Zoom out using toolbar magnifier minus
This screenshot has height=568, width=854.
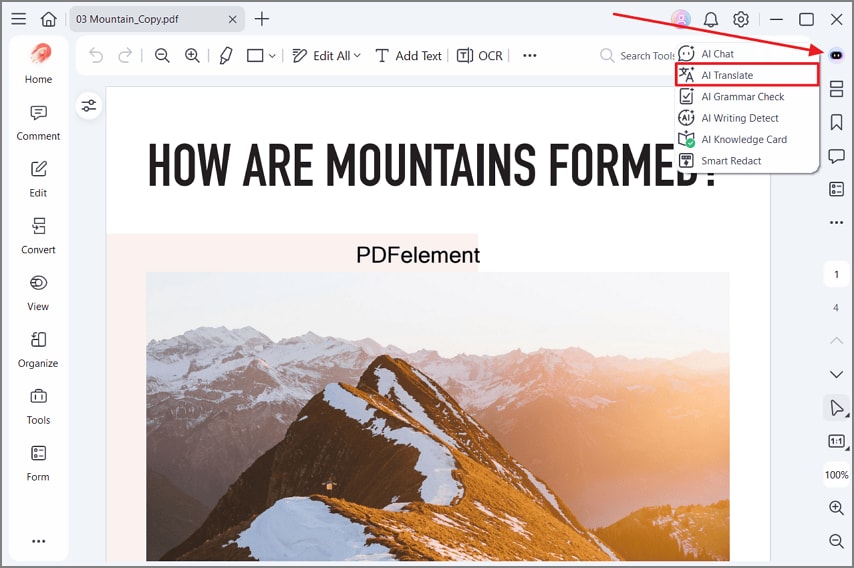(x=162, y=56)
